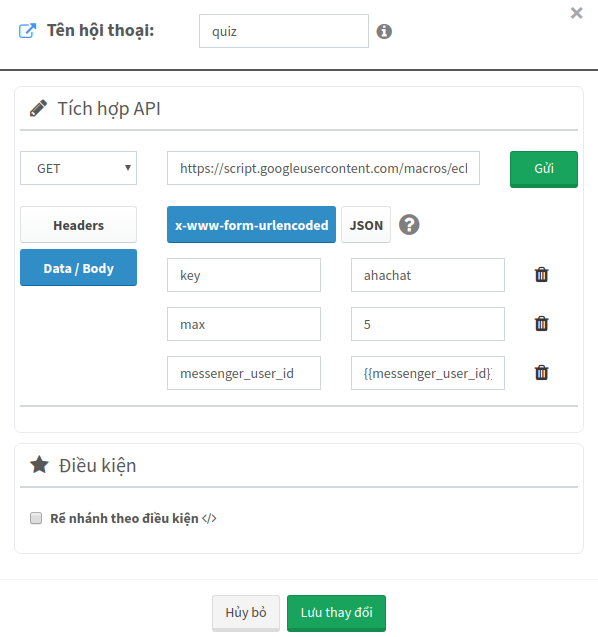Screen dimensions: 598x637
Task: Switch to the Headers tab
Action: point(78,225)
